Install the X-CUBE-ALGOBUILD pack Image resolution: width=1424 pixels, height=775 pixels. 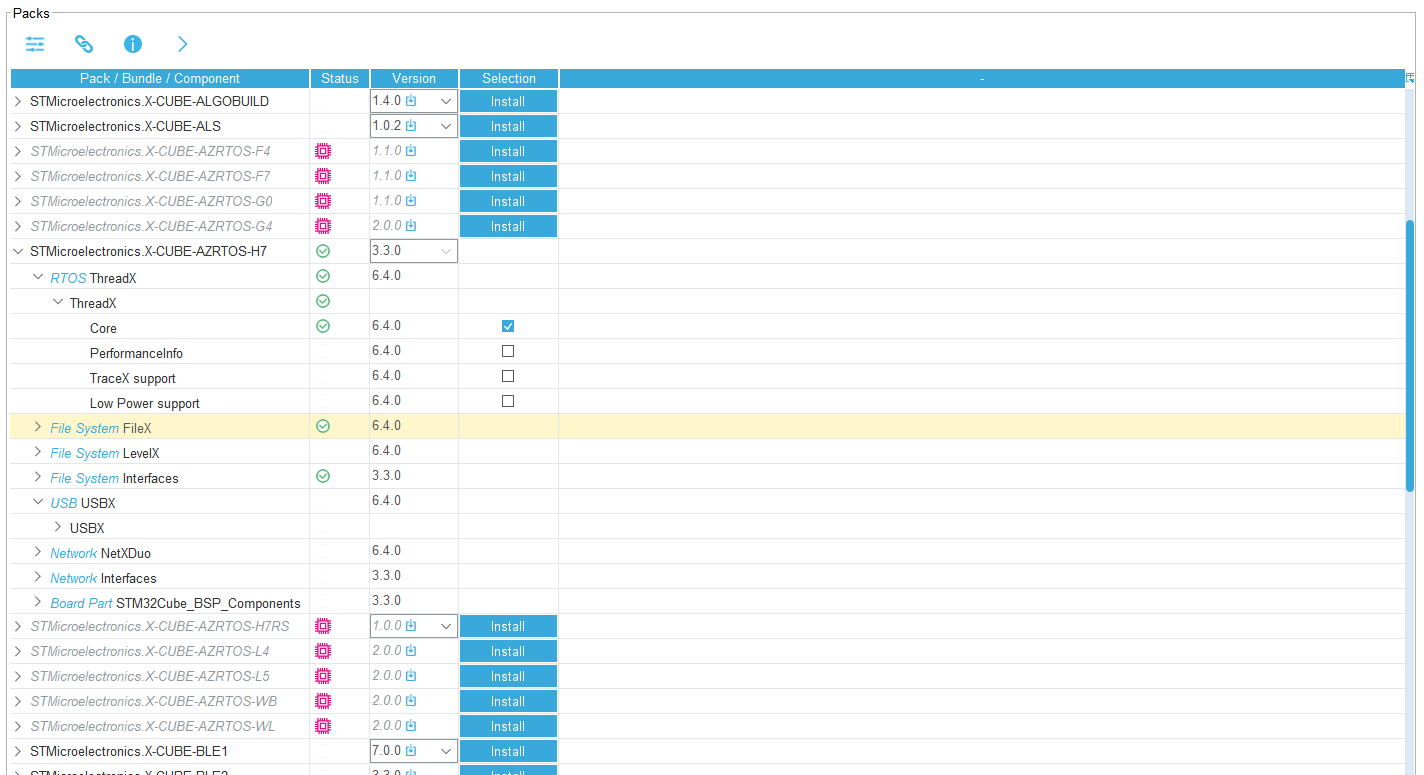508,101
